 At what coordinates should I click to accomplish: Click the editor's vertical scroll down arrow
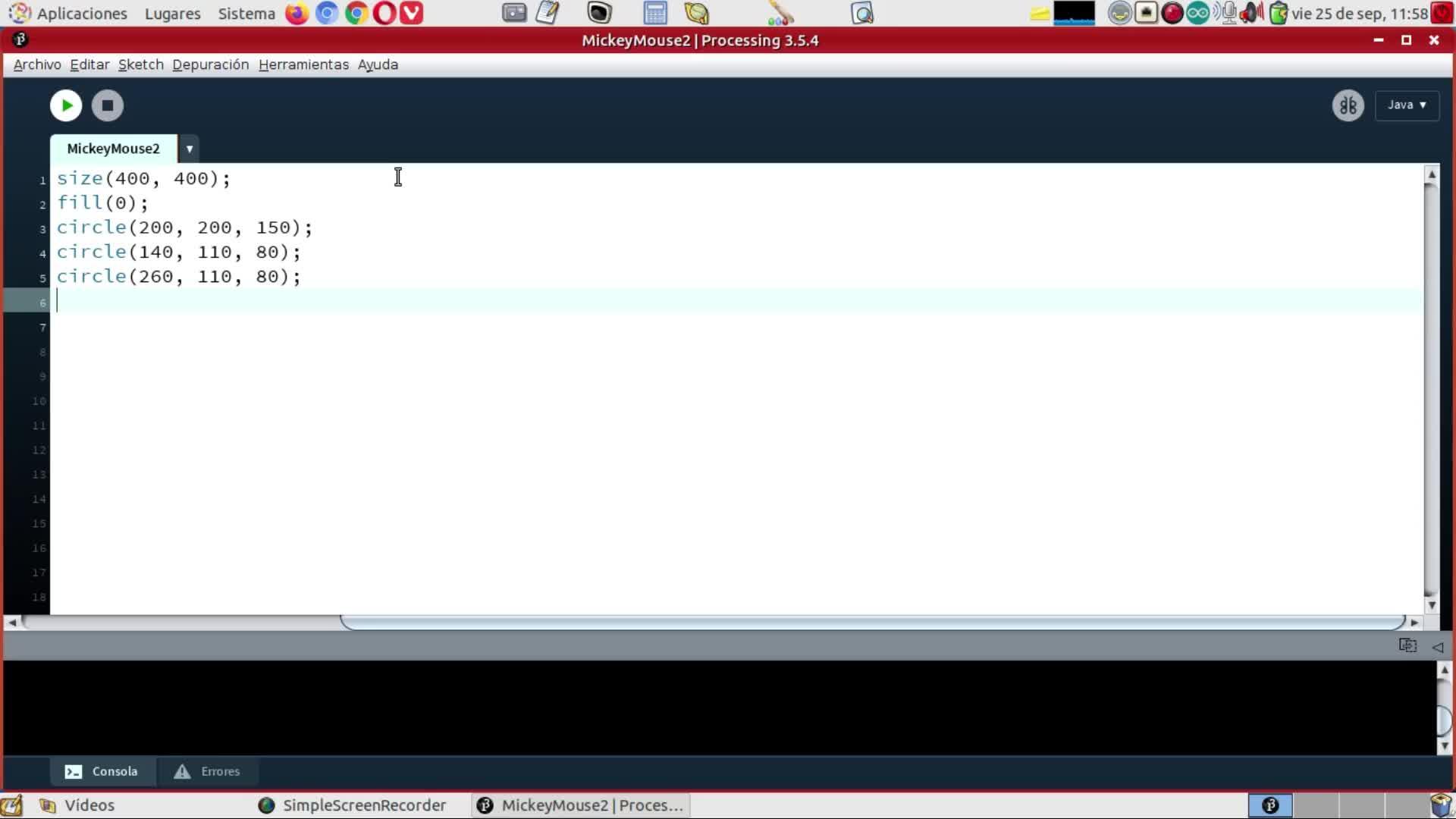coord(1432,605)
